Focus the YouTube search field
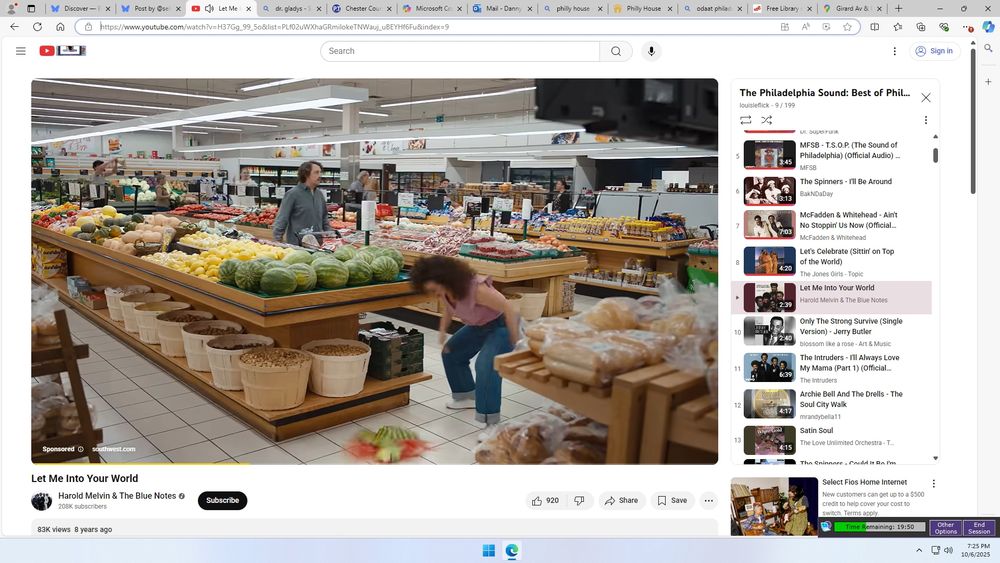1000x563 pixels. (460, 51)
